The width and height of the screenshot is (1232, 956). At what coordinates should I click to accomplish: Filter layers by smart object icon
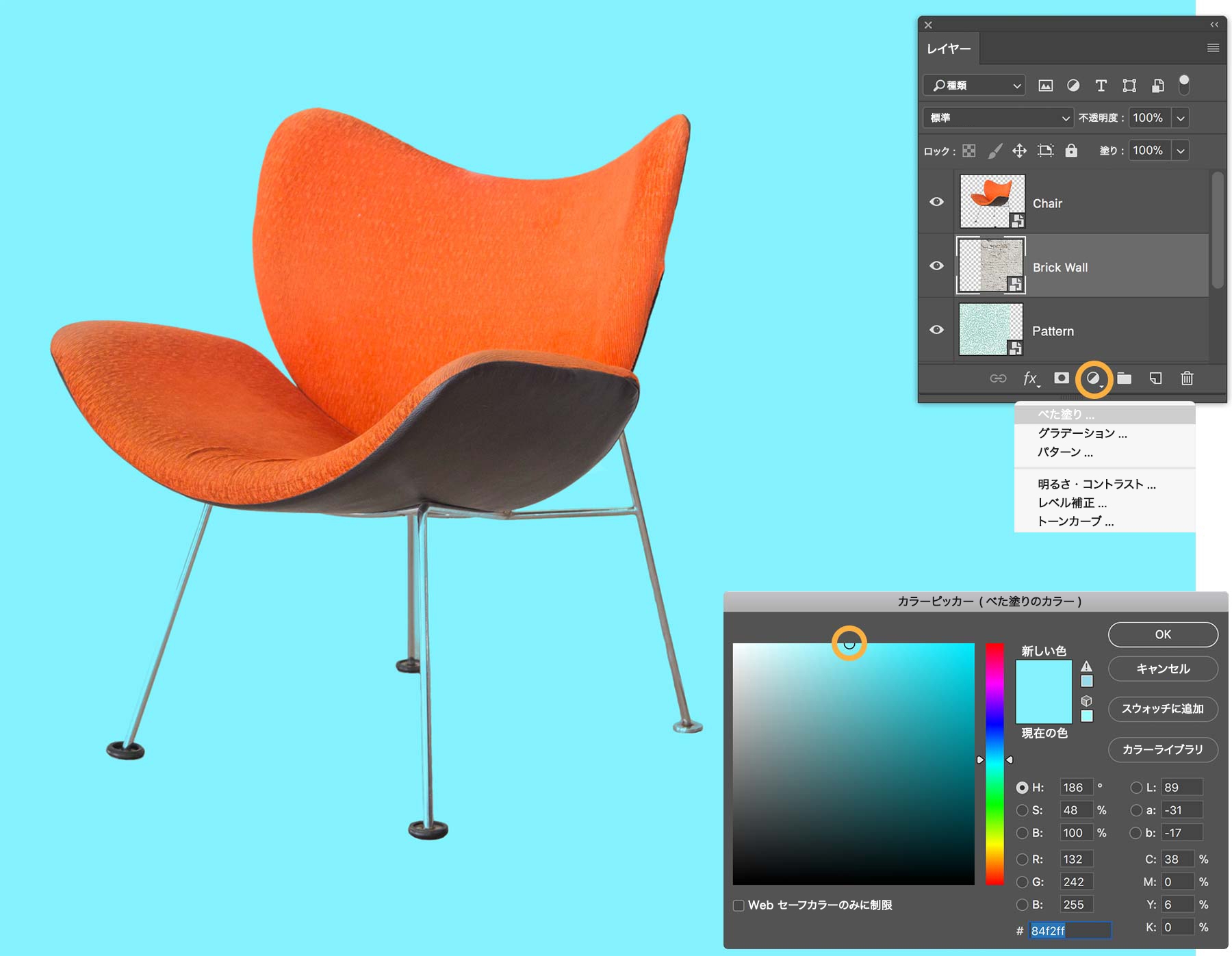(x=1157, y=86)
